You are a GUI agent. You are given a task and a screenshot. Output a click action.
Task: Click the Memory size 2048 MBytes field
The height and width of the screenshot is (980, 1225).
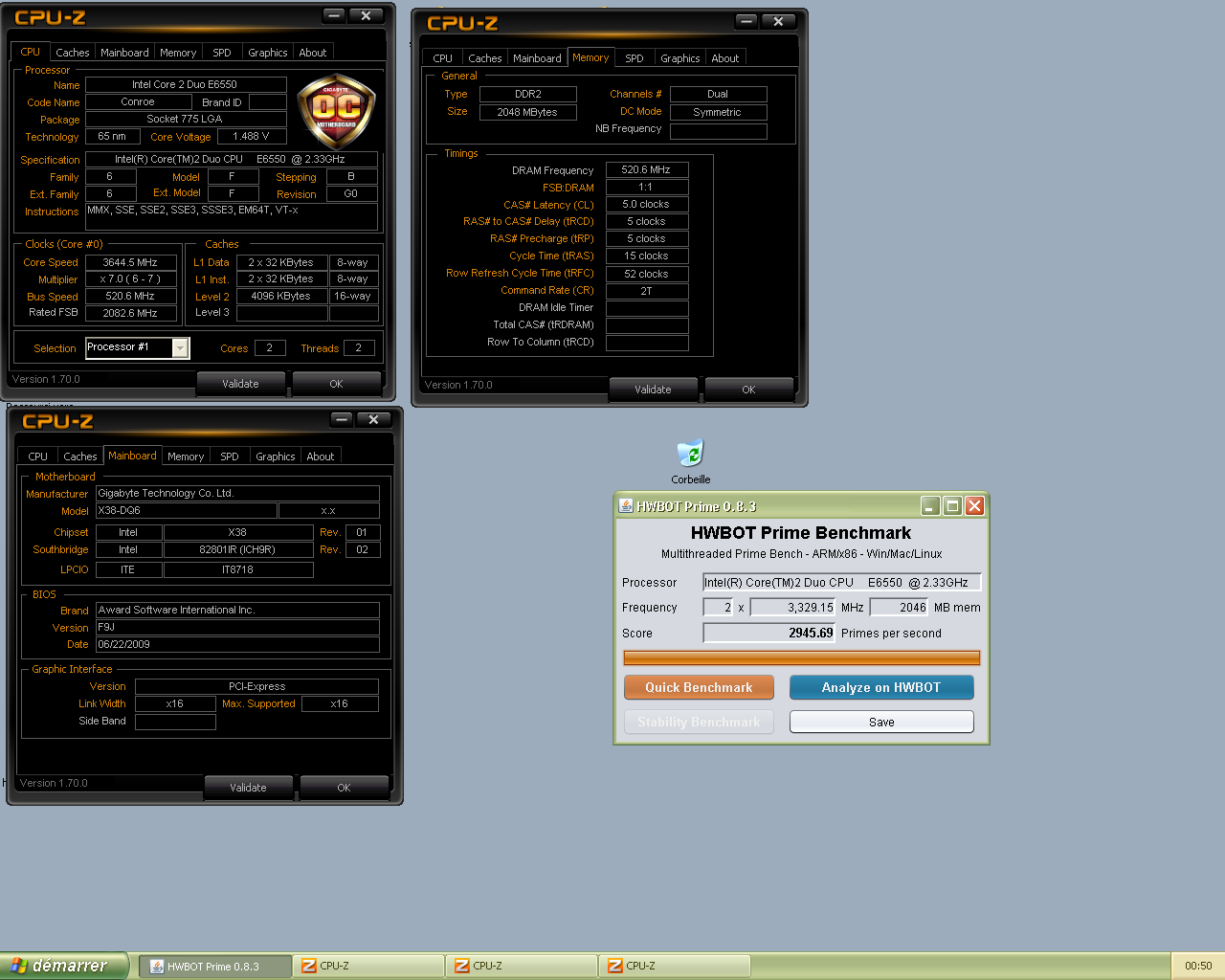tap(527, 112)
